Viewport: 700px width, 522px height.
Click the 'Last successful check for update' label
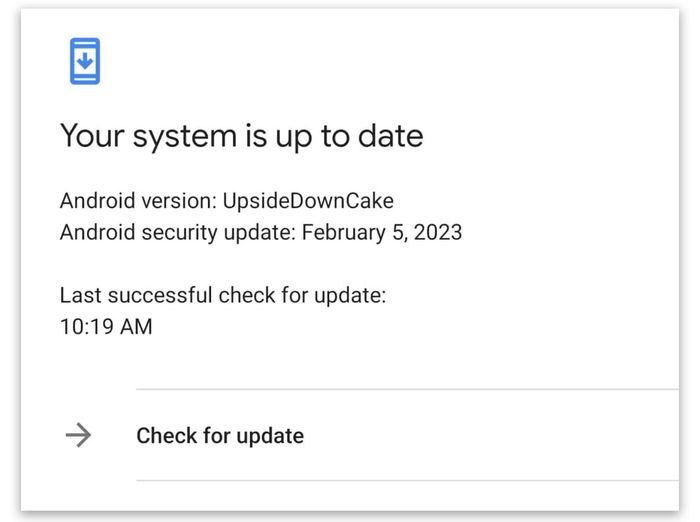click(x=223, y=295)
